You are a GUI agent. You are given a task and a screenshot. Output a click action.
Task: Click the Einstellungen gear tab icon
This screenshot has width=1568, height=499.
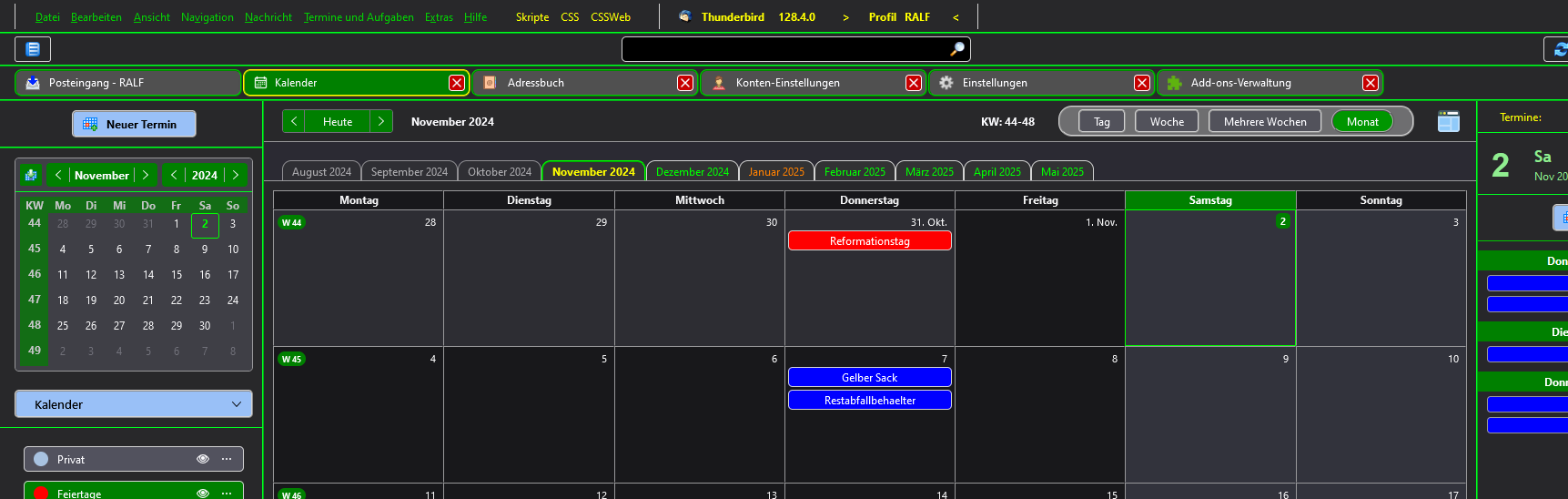[946, 83]
